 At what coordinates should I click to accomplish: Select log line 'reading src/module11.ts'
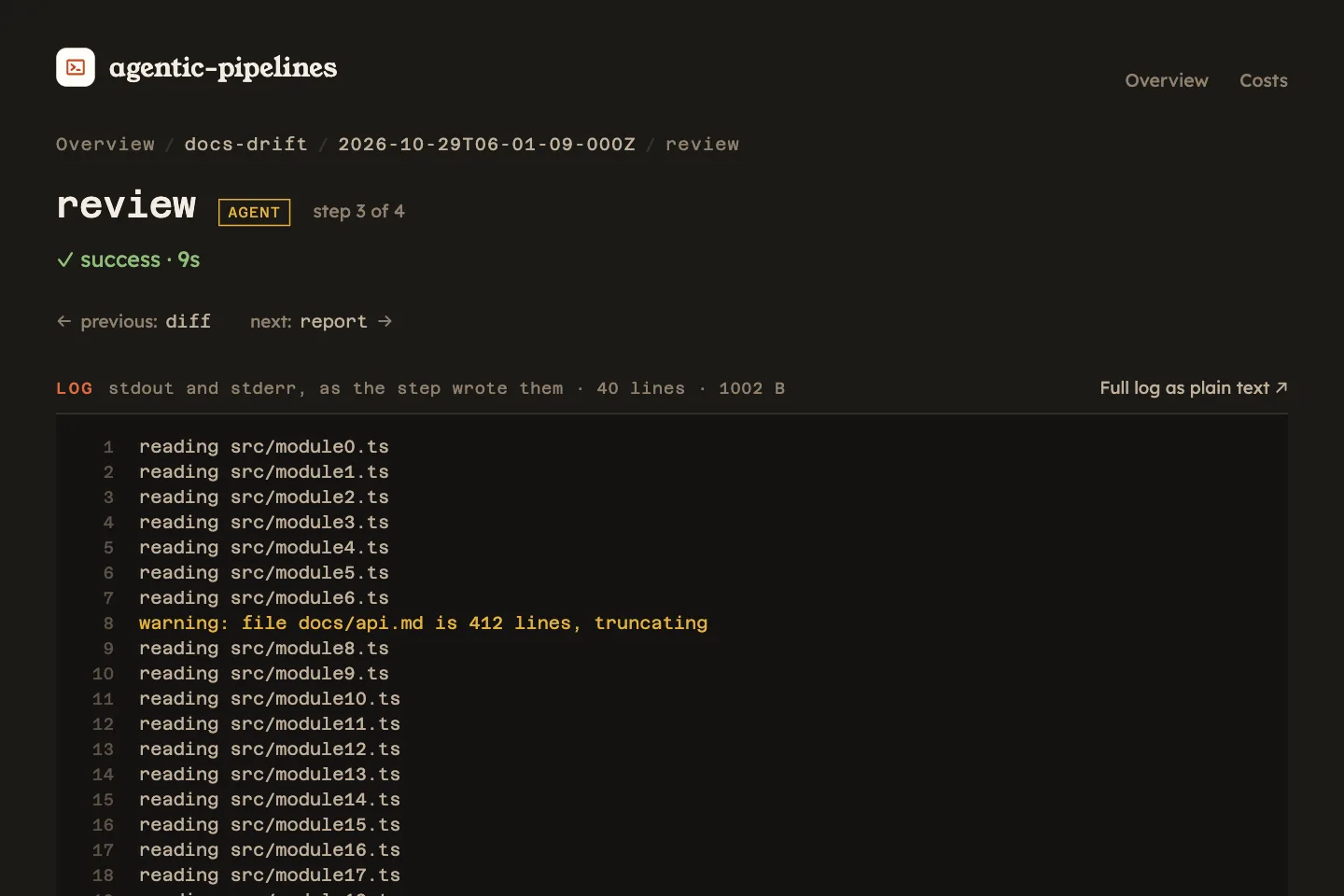(270, 724)
